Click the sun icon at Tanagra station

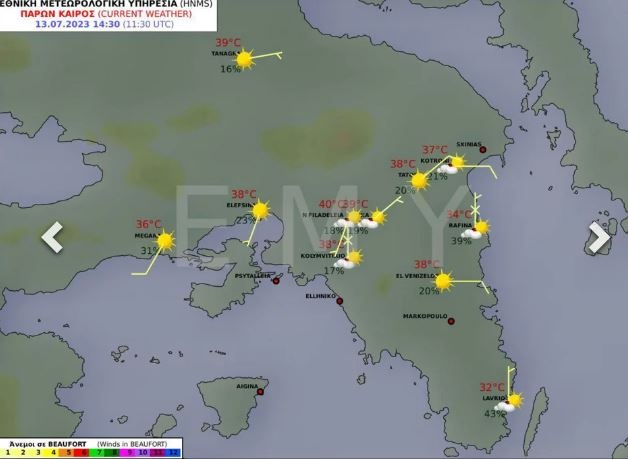tap(244, 59)
